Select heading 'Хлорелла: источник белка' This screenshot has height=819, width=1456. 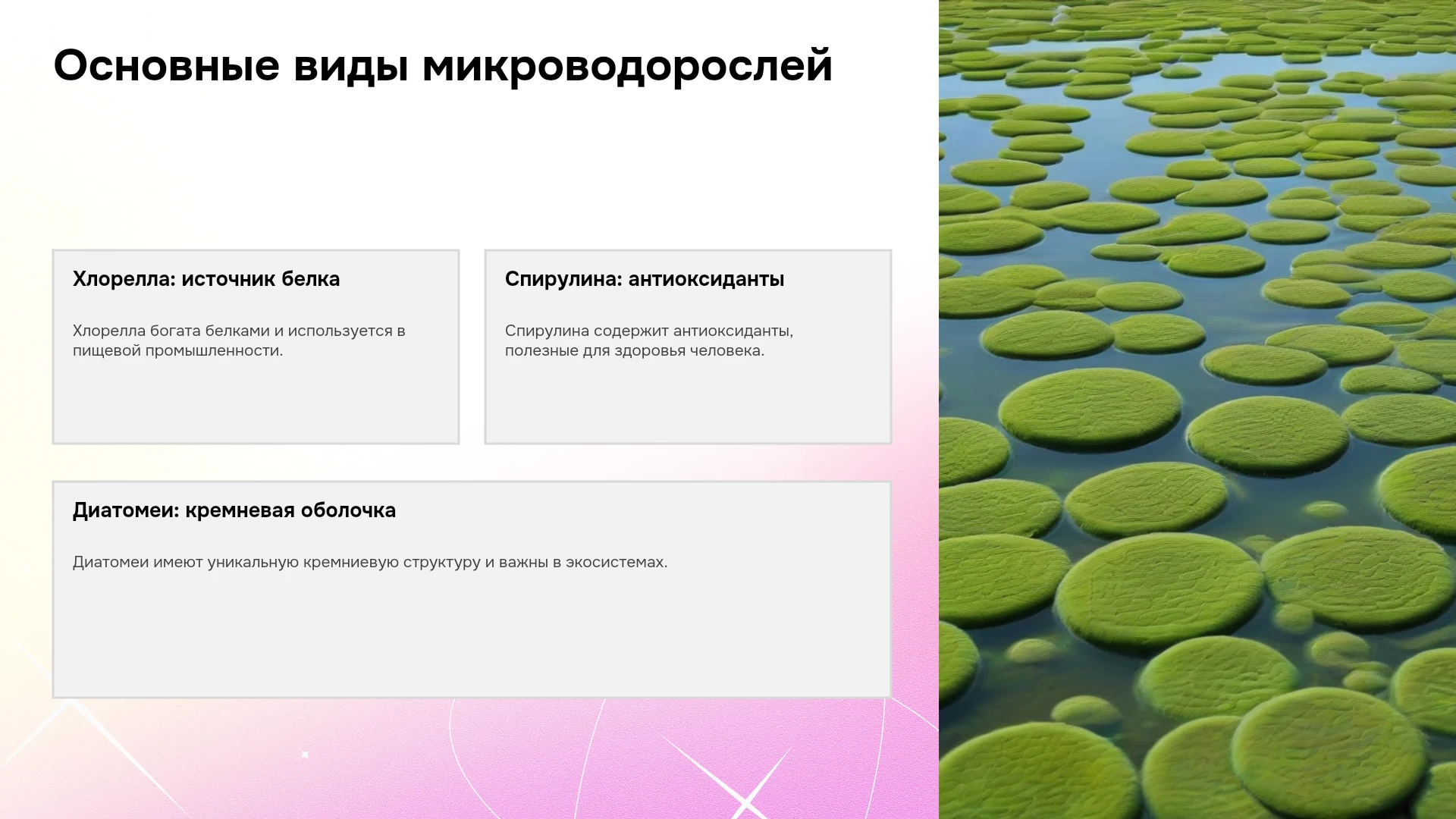(x=206, y=279)
